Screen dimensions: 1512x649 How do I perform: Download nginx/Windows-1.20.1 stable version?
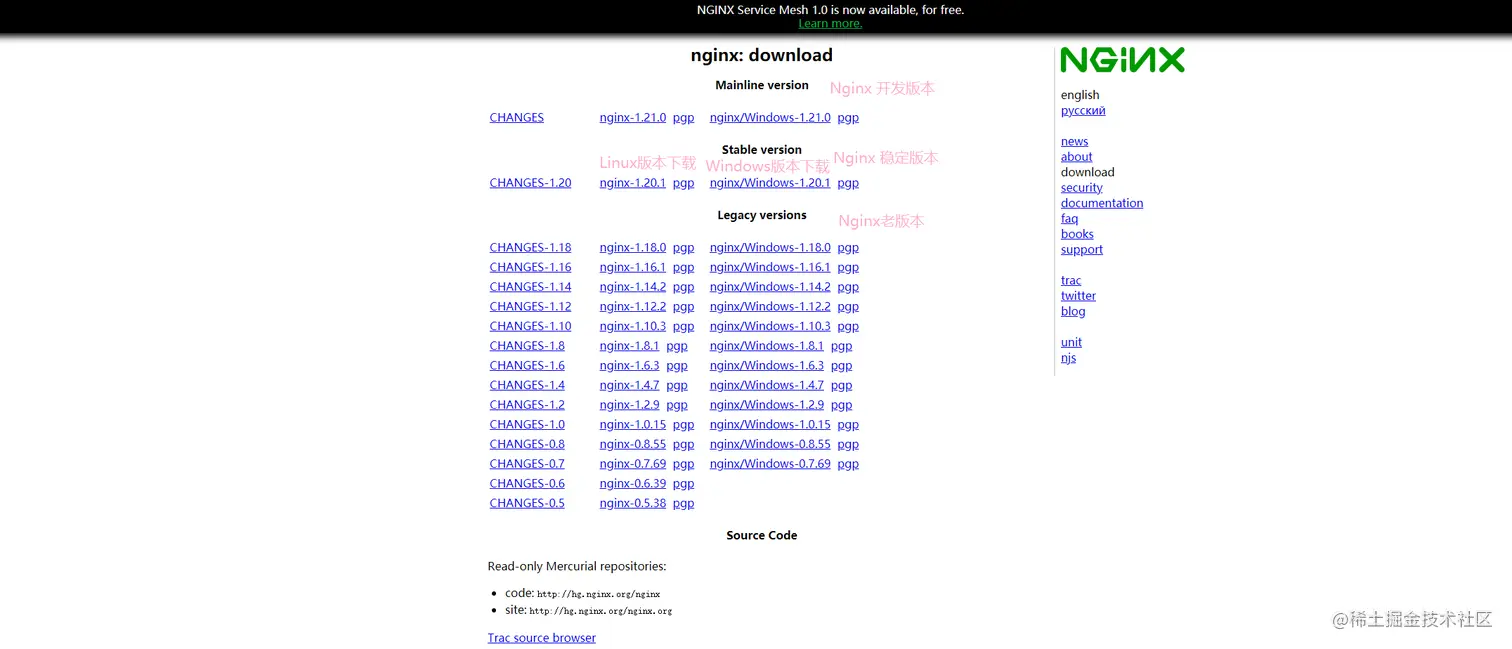[769, 182]
